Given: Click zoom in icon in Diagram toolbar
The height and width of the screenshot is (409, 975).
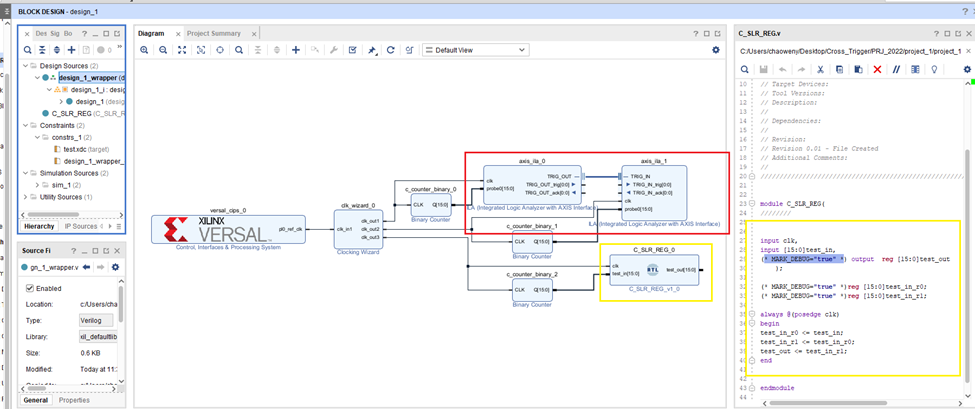Looking at the screenshot, I should tap(145, 50).
